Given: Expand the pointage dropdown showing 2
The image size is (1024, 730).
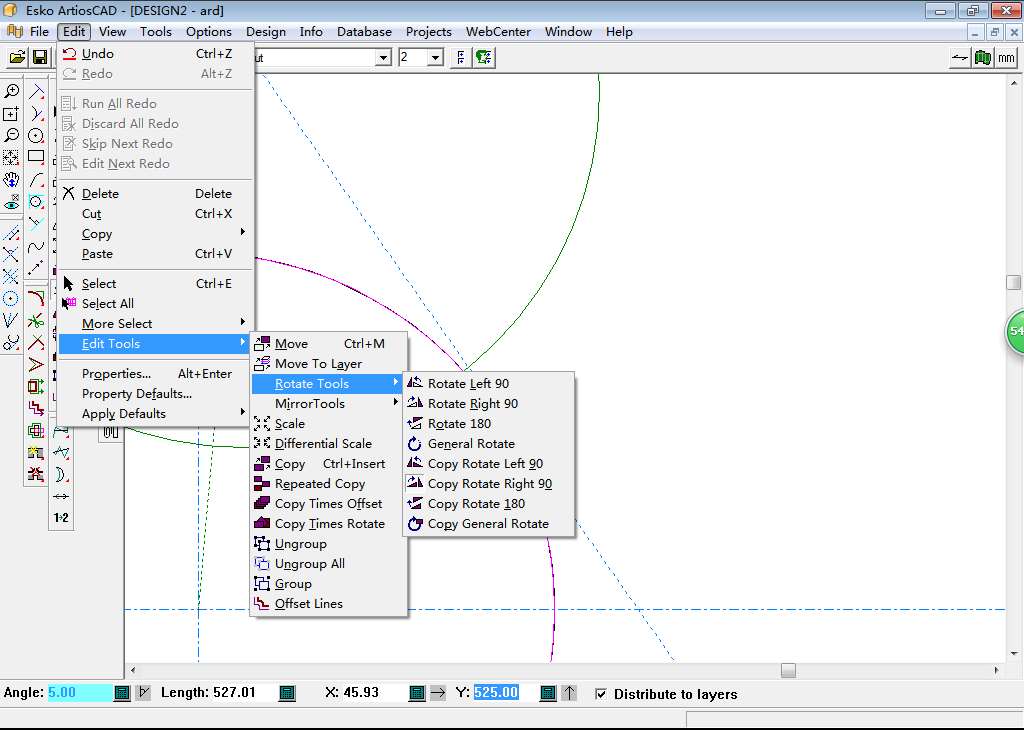Looking at the screenshot, I should click(x=435, y=58).
